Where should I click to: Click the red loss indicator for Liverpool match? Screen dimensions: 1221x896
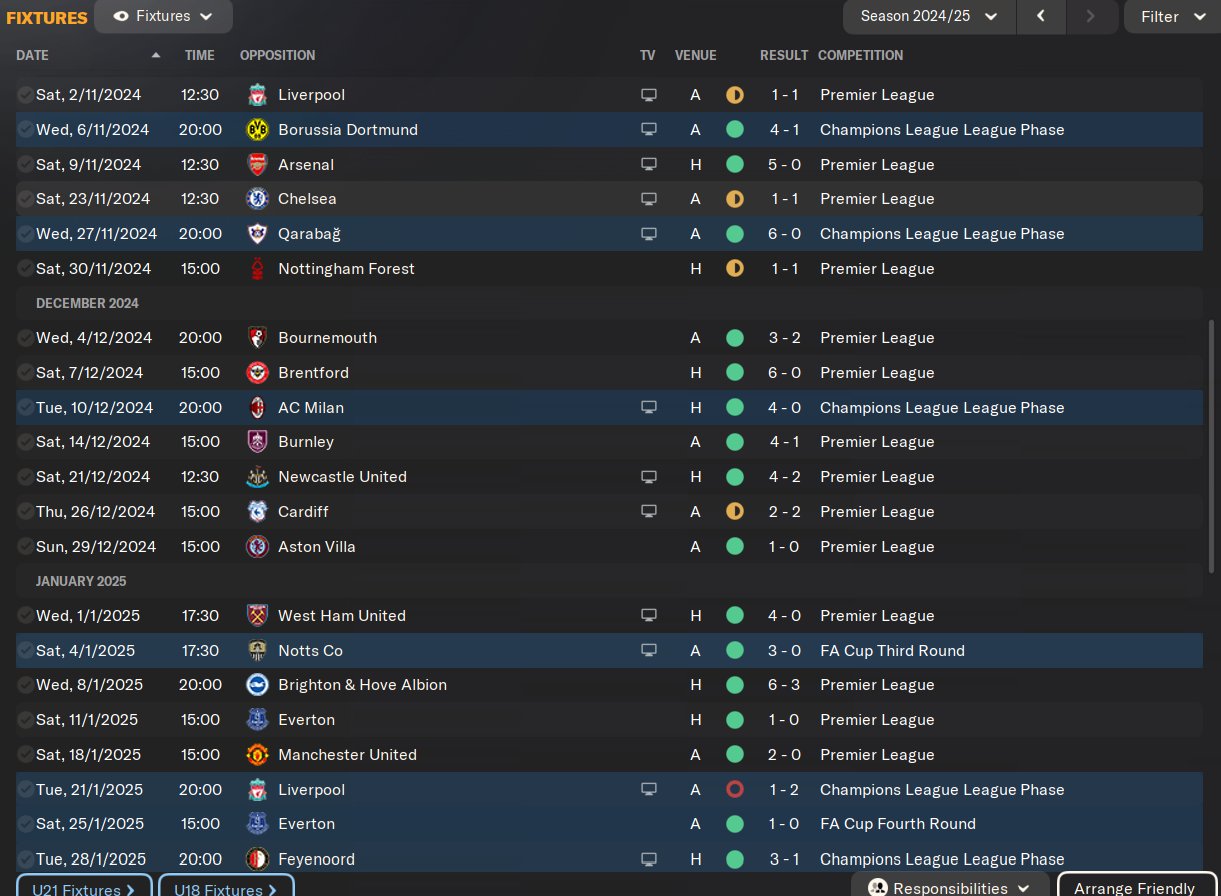pyautogui.click(x=735, y=790)
